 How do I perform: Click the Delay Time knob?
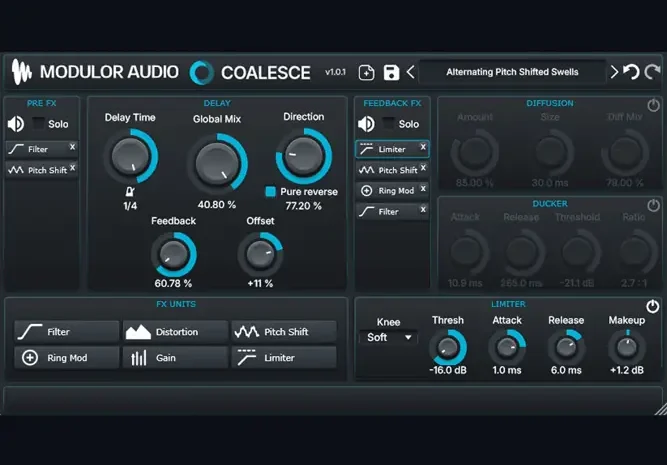(131, 156)
